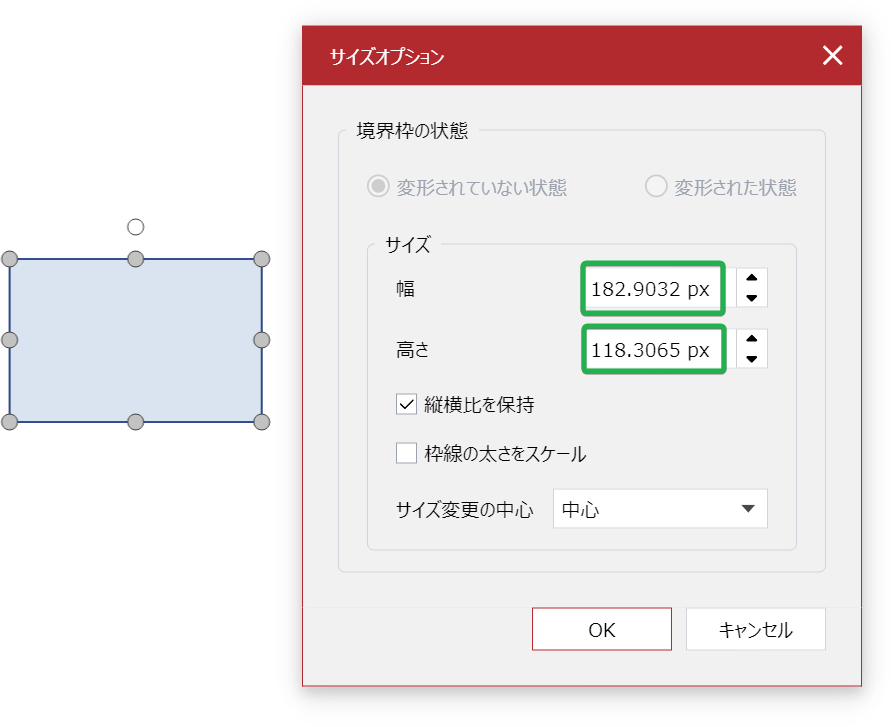Select 変形された状態 radio button
The image size is (891, 727).
[x=656, y=186]
